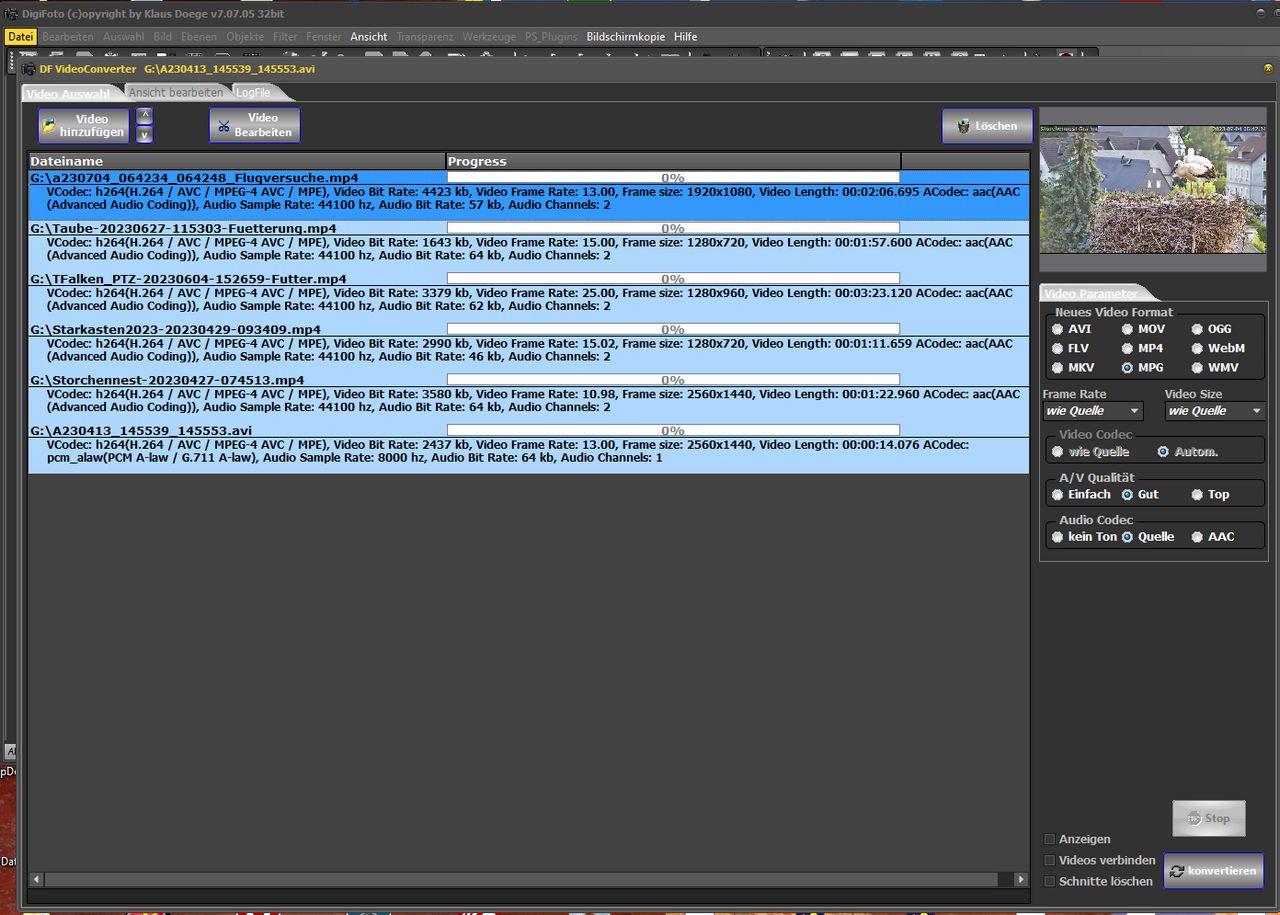This screenshot has width=1280, height=915.
Task: Open the Hilfe menu
Action: point(685,37)
